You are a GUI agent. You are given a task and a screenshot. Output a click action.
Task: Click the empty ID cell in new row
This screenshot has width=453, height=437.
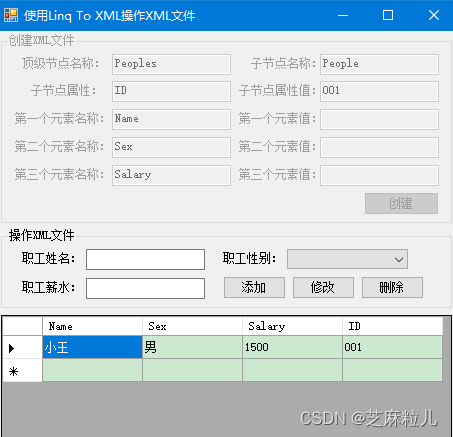pos(392,370)
